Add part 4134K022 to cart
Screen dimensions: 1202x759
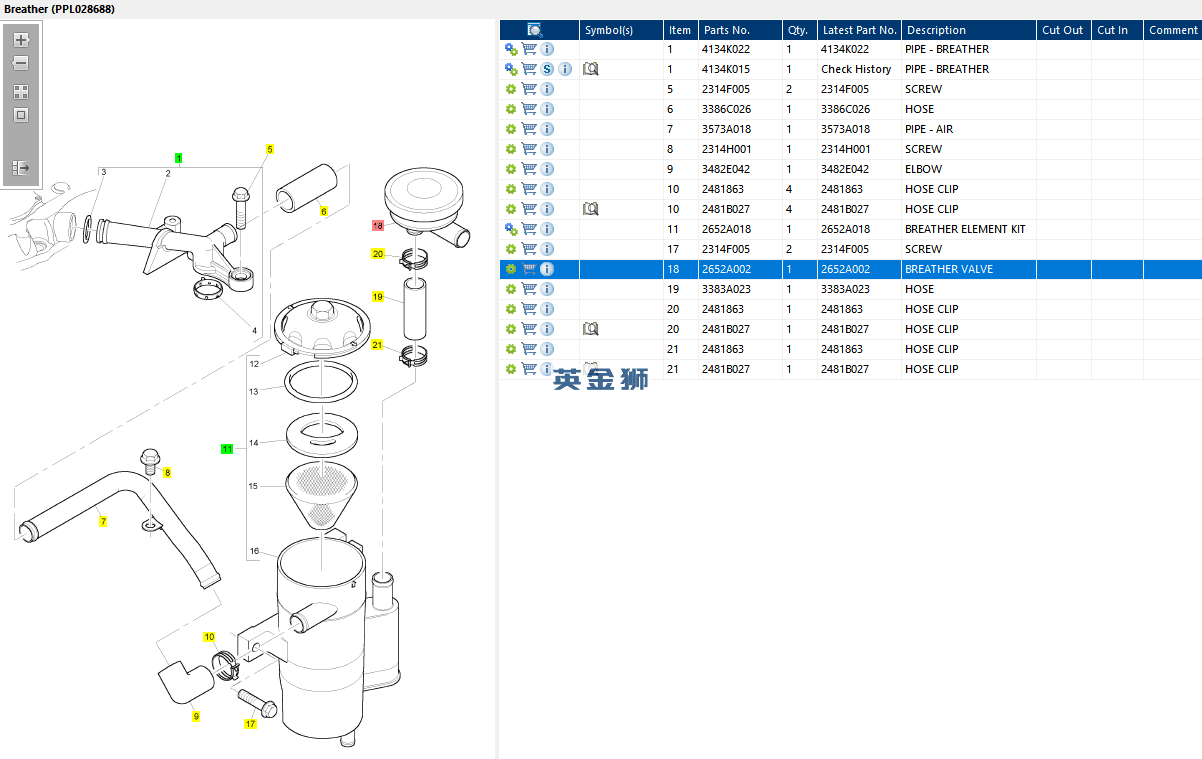(x=529, y=49)
